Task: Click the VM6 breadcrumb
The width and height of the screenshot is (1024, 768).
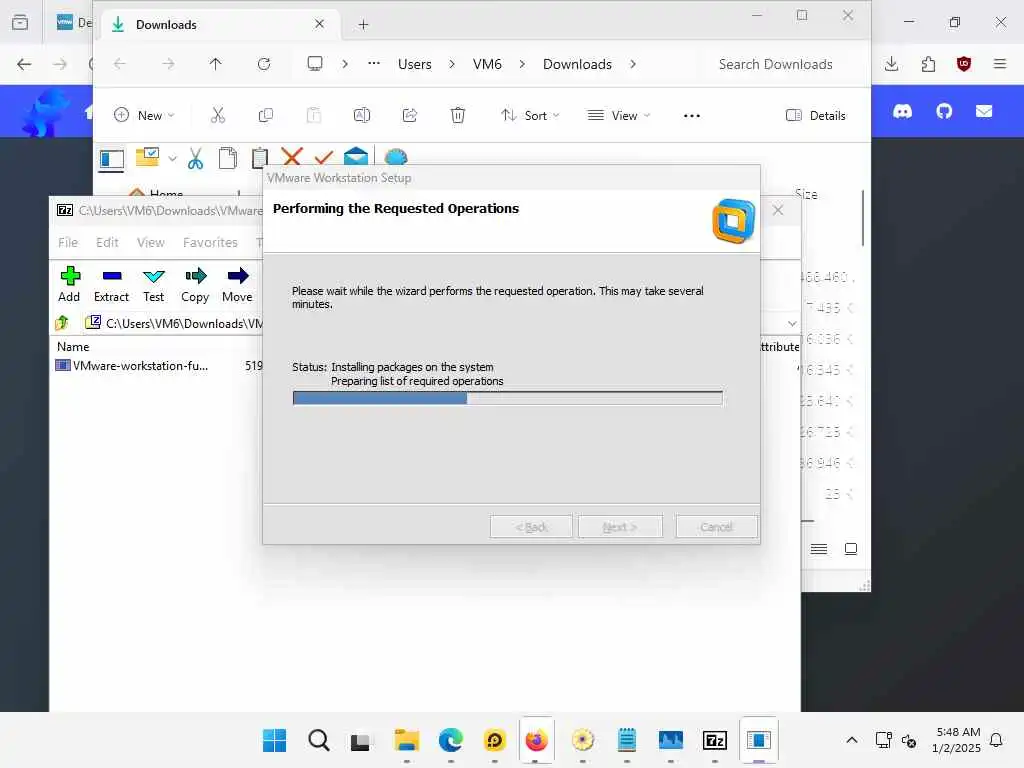Action: 487,64
